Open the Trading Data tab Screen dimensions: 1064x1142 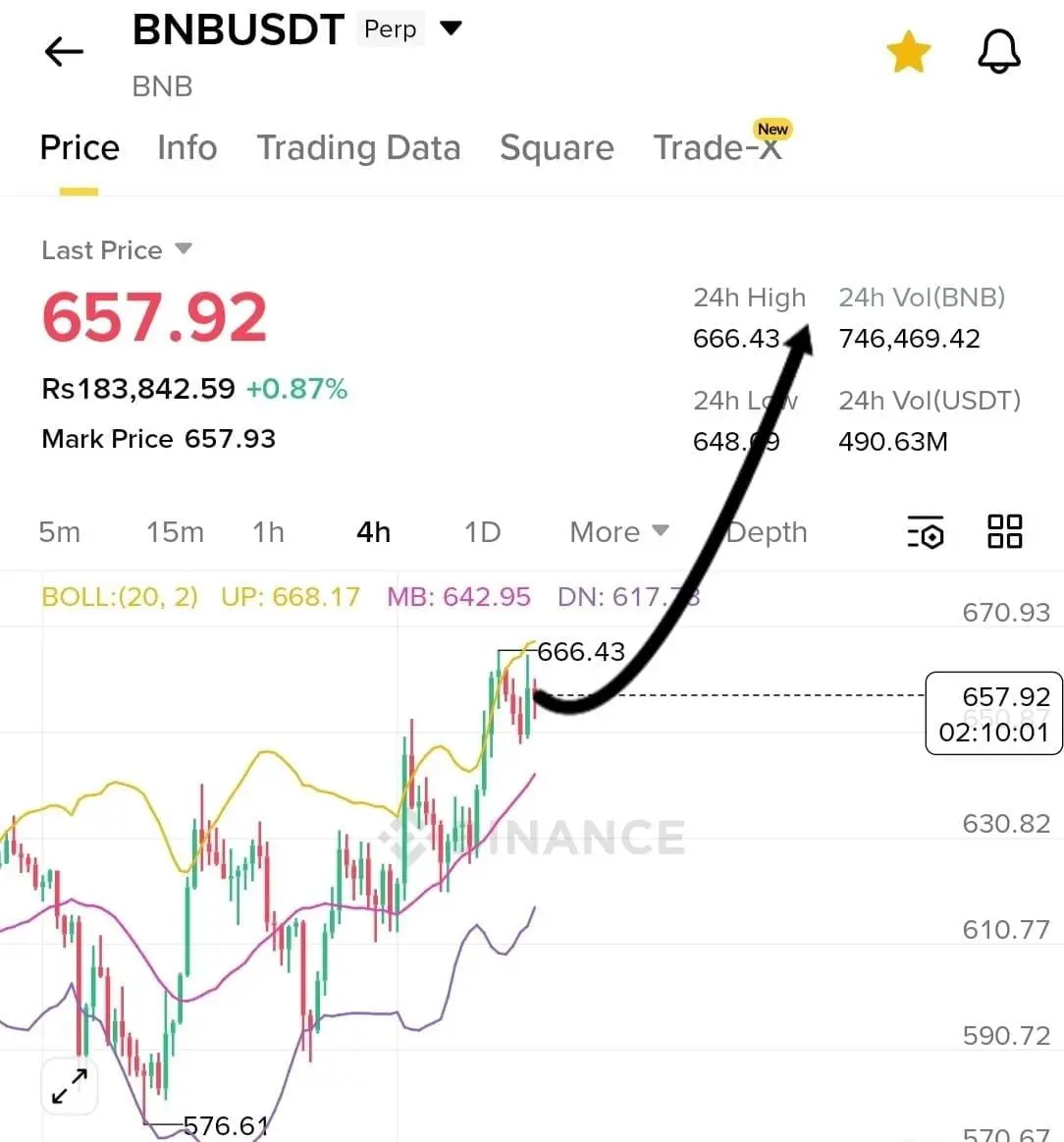(359, 148)
